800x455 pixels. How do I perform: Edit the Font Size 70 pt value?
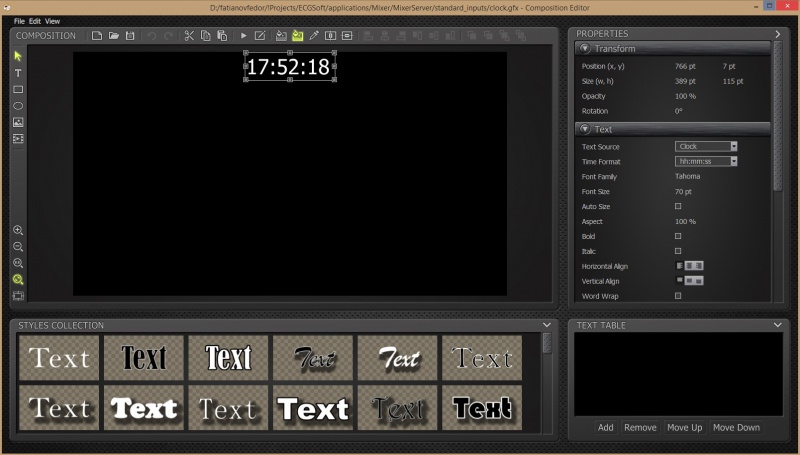(683, 192)
